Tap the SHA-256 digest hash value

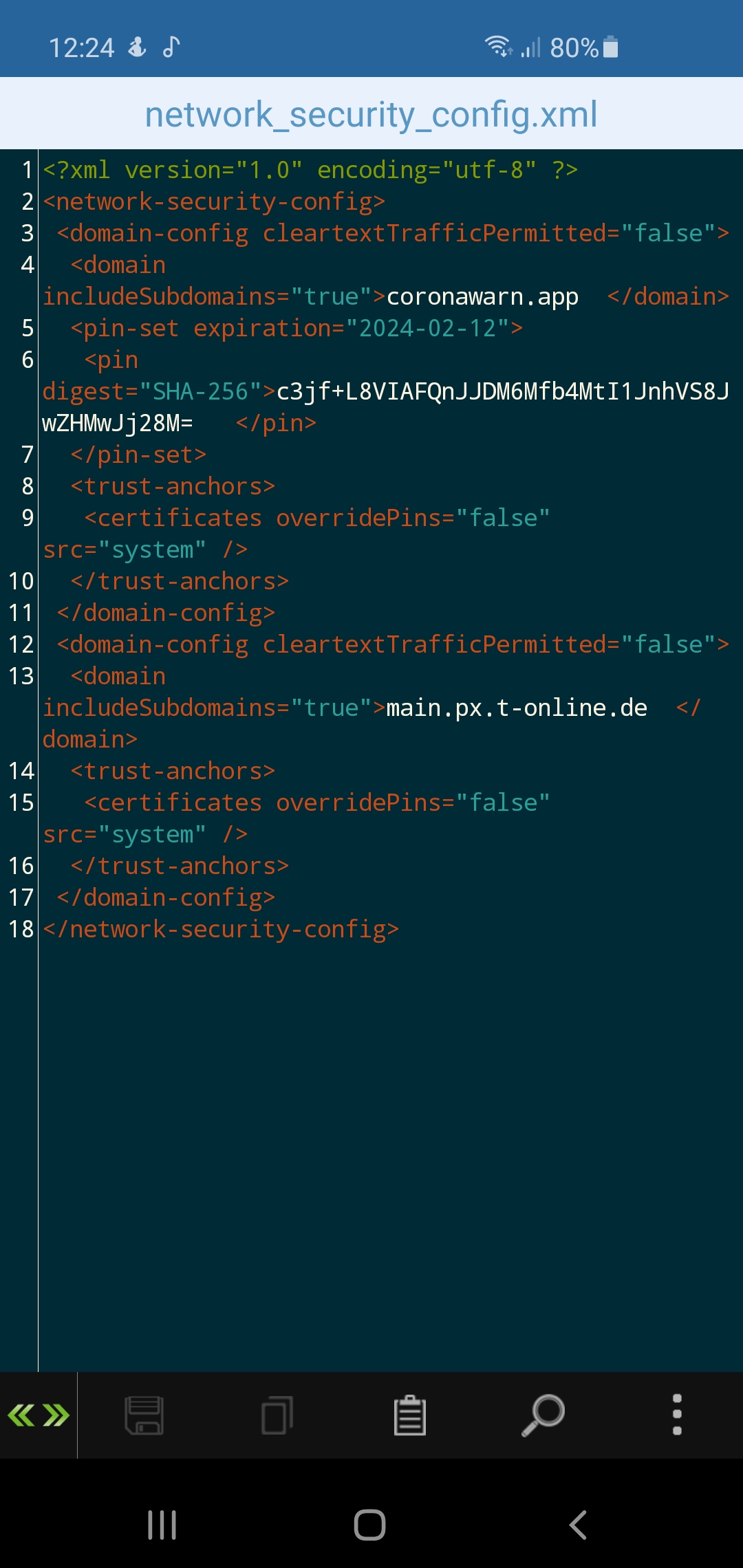click(385, 407)
